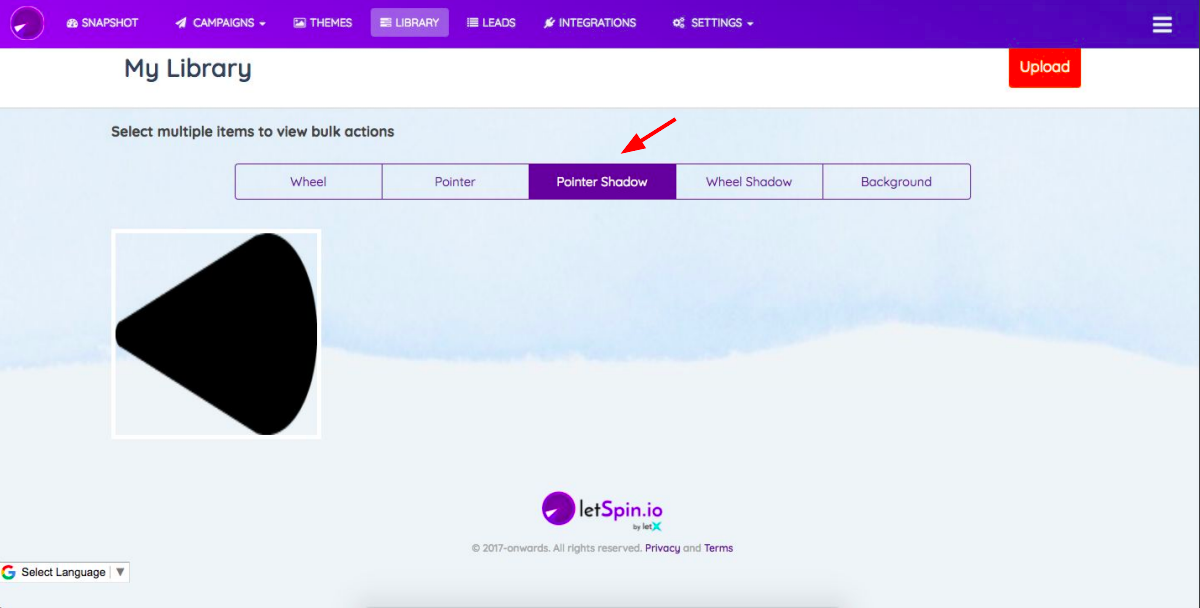Click the Google logo in language widget
1200x608 pixels.
click(9, 572)
